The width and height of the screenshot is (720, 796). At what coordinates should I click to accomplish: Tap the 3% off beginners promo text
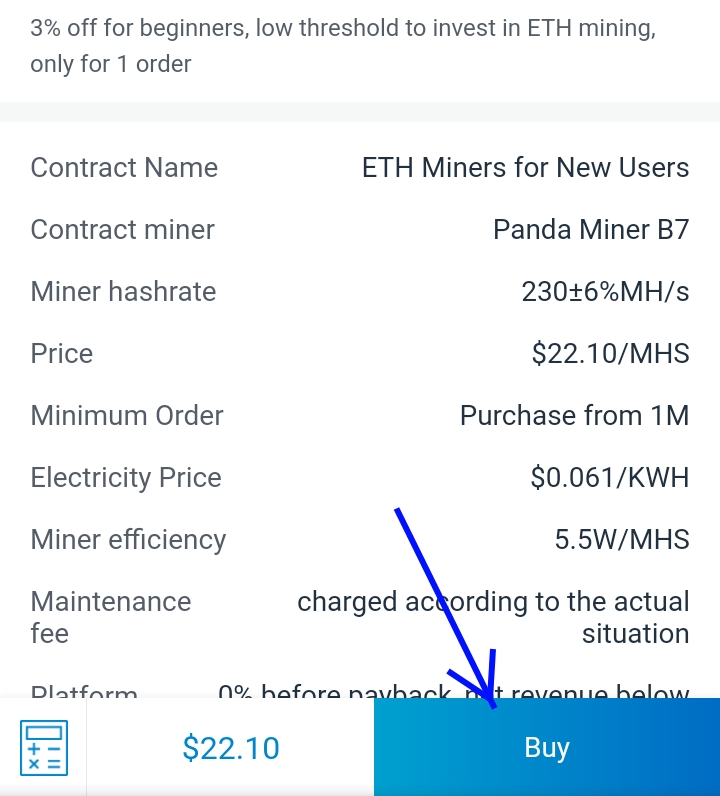(x=343, y=46)
